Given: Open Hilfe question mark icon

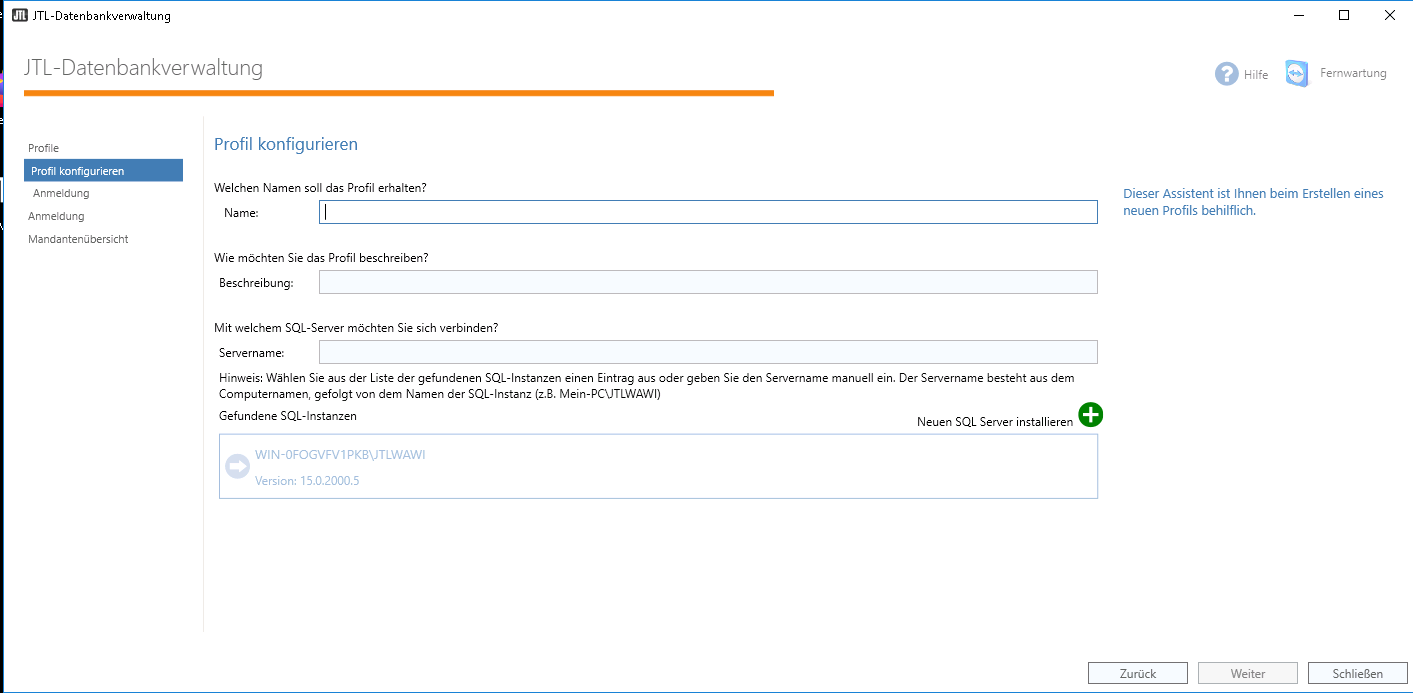Looking at the screenshot, I should click(x=1226, y=74).
